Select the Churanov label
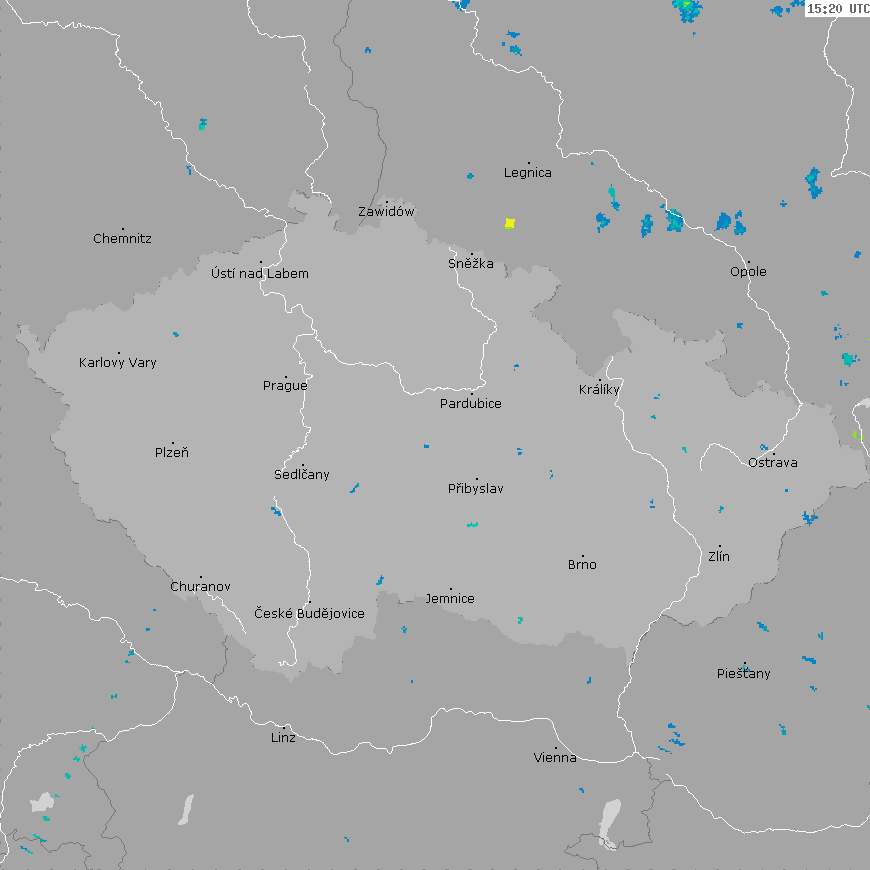The height and width of the screenshot is (870, 870). 200,586
